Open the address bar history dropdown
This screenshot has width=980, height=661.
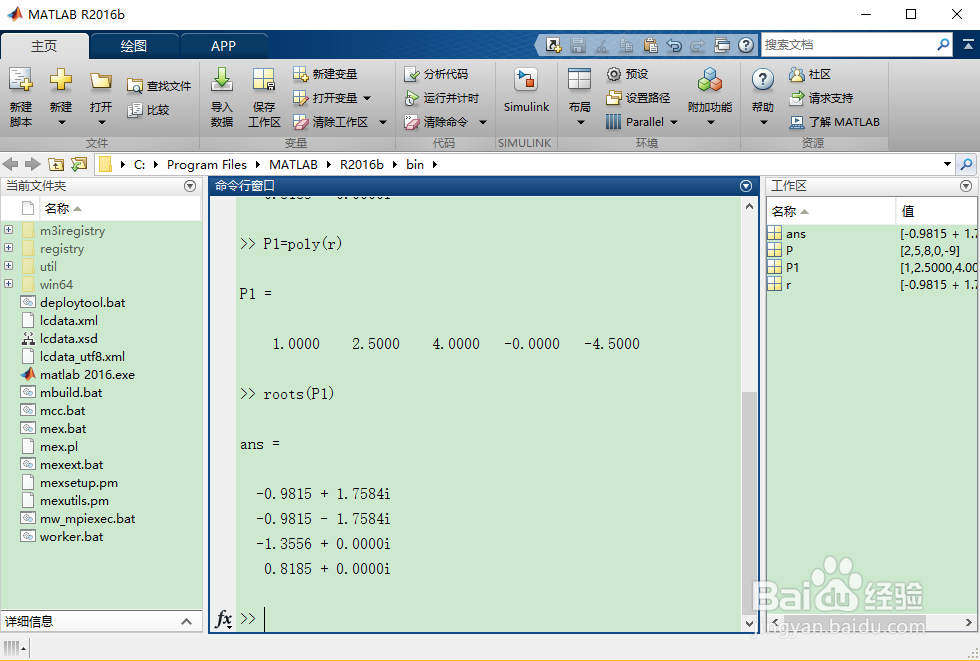click(948, 165)
